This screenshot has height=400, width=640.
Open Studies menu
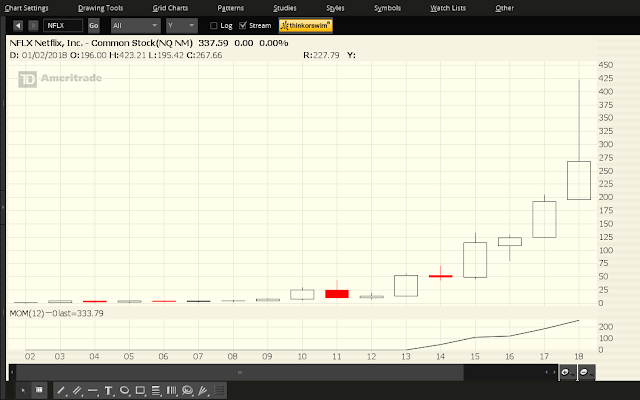[x=285, y=8]
